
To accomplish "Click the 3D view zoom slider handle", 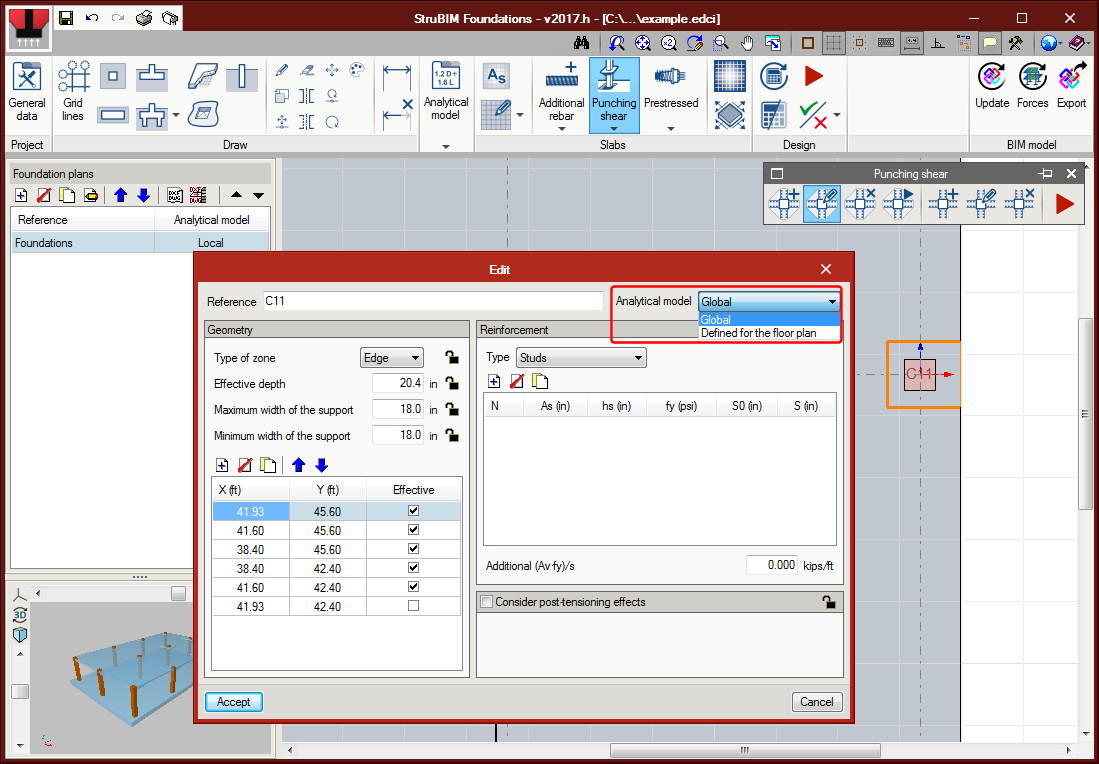I will [19, 692].
